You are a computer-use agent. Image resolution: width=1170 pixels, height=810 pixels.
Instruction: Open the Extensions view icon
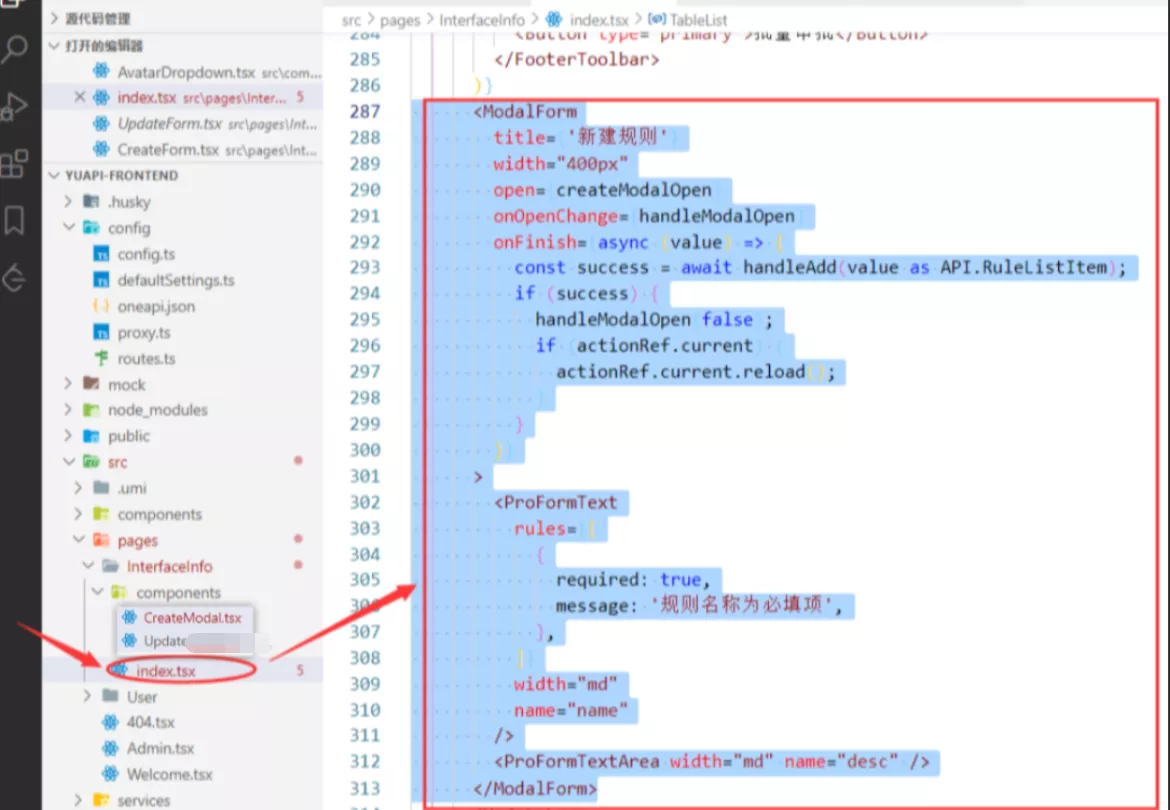pyautogui.click(x=14, y=163)
